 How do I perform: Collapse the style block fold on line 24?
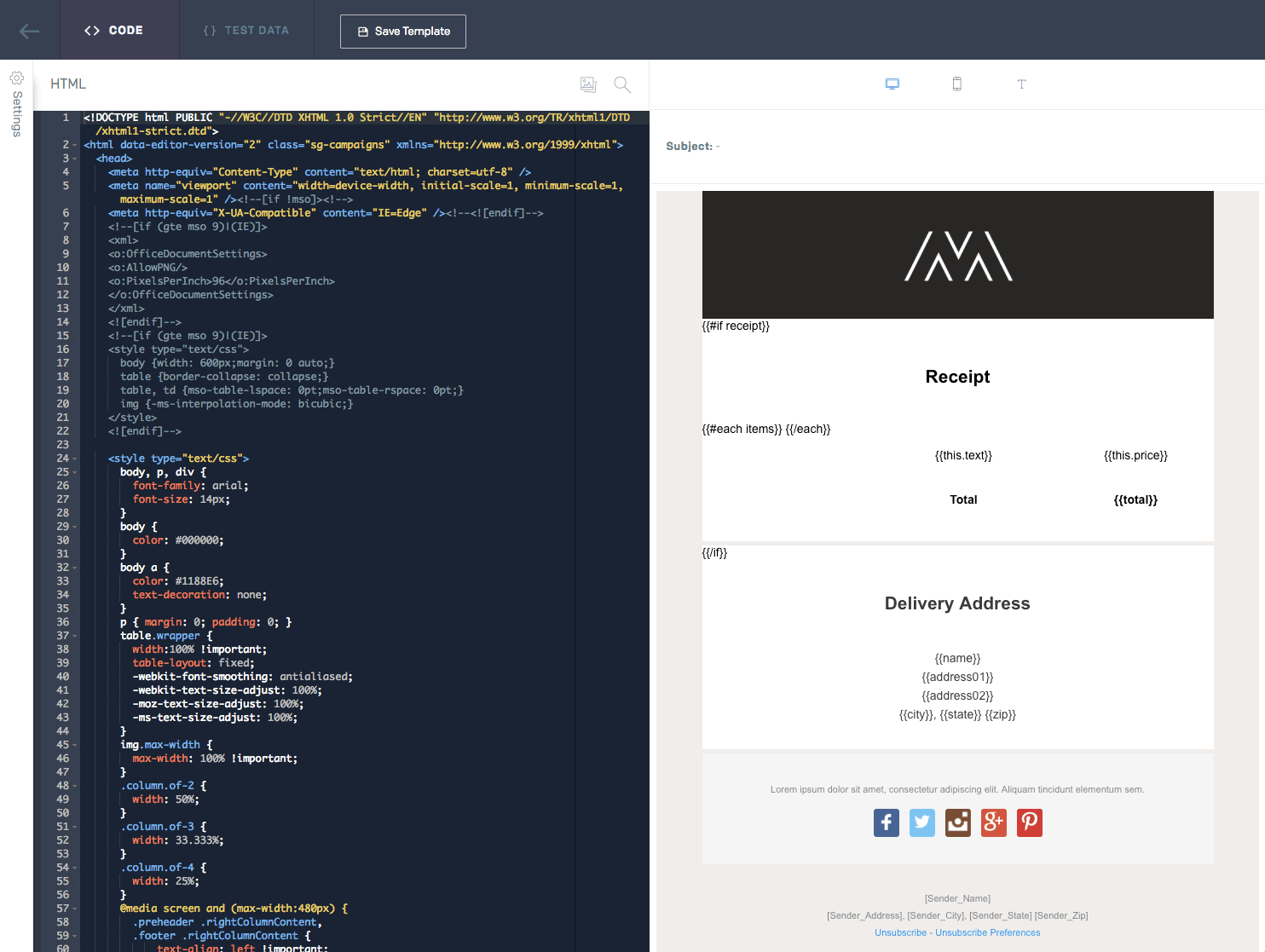pyautogui.click(x=75, y=459)
